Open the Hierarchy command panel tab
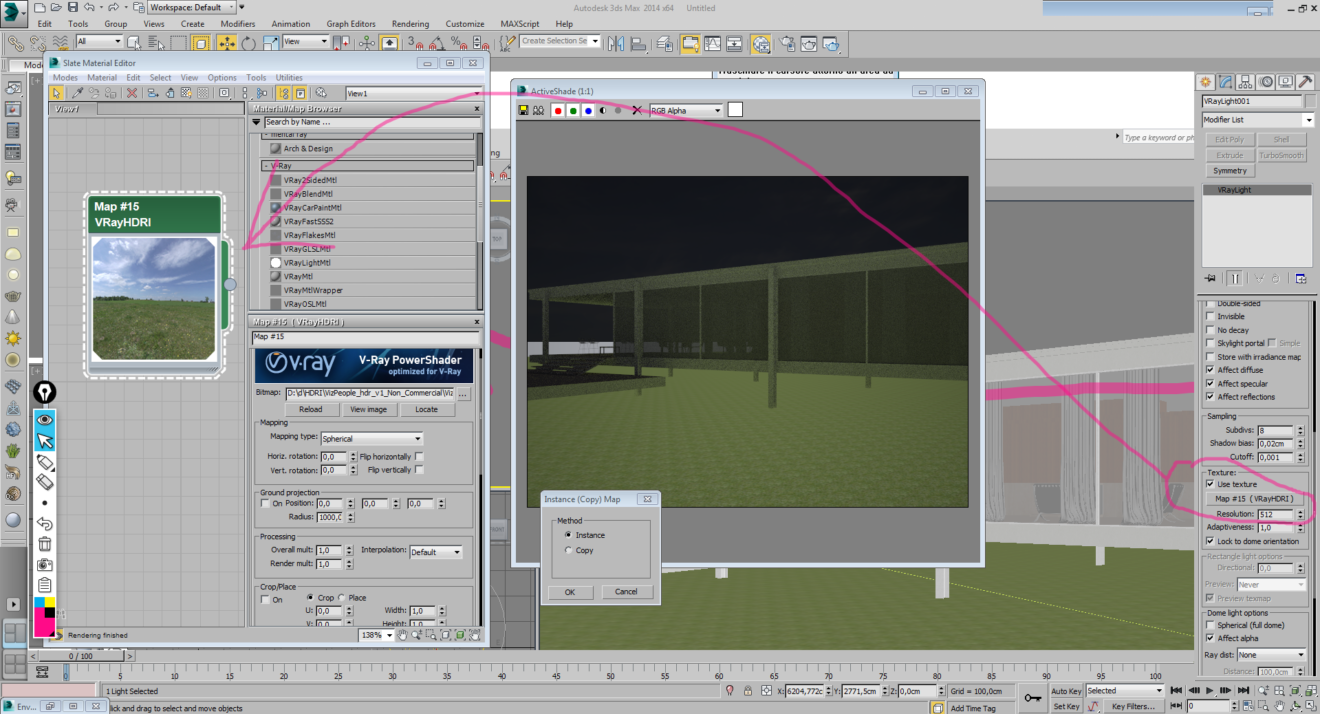Screen dimensions: 1320x714 point(1246,82)
